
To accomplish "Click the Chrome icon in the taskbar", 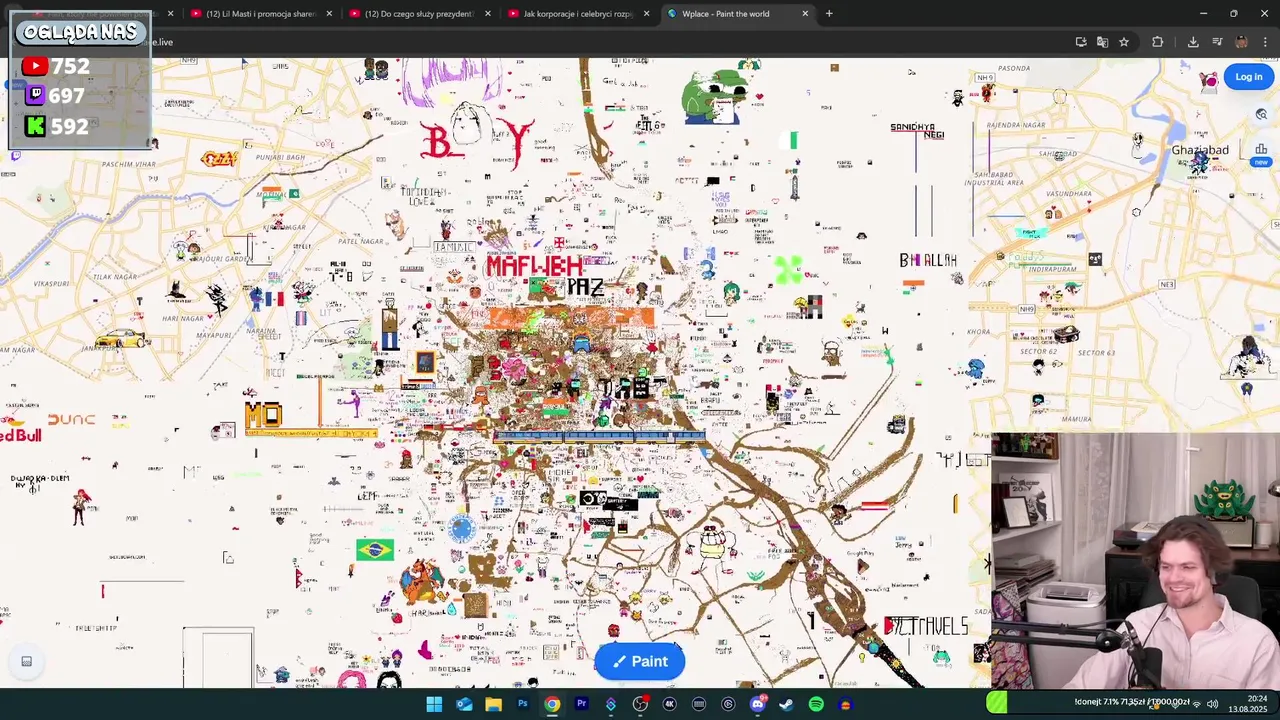I will pyautogui.click(x=552, y=705).
